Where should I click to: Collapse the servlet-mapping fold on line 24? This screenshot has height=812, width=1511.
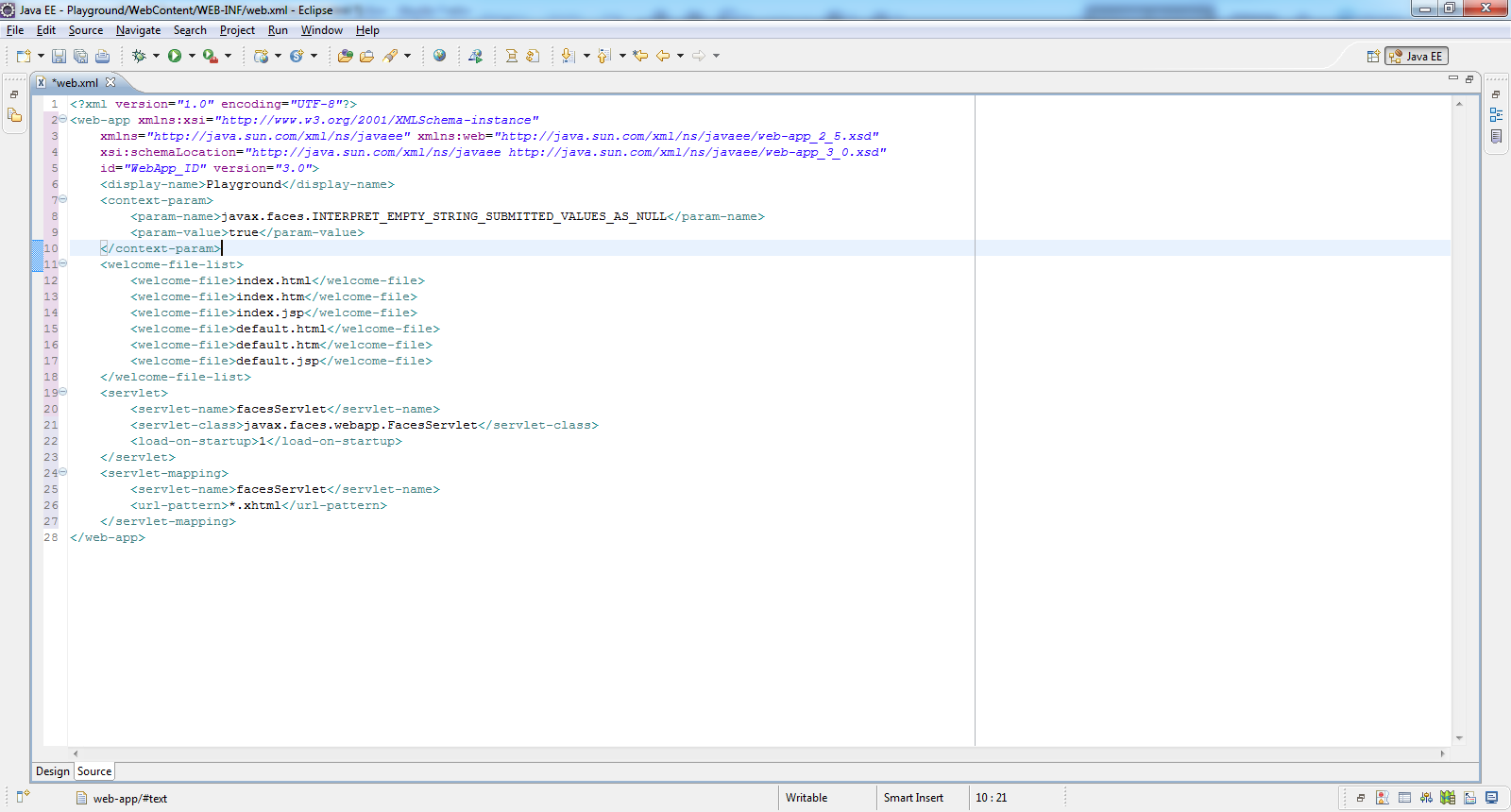click(63, 473)
